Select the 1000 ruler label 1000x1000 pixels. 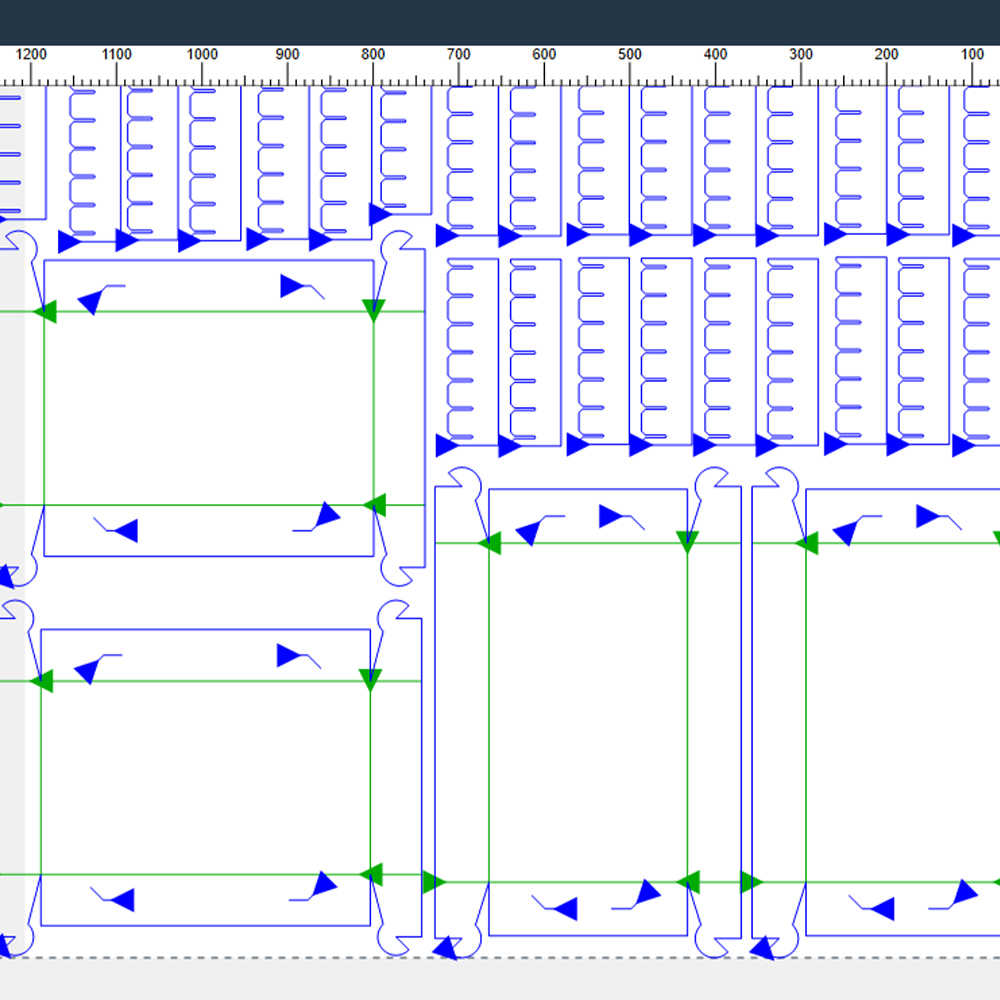(x=202, y=54)
